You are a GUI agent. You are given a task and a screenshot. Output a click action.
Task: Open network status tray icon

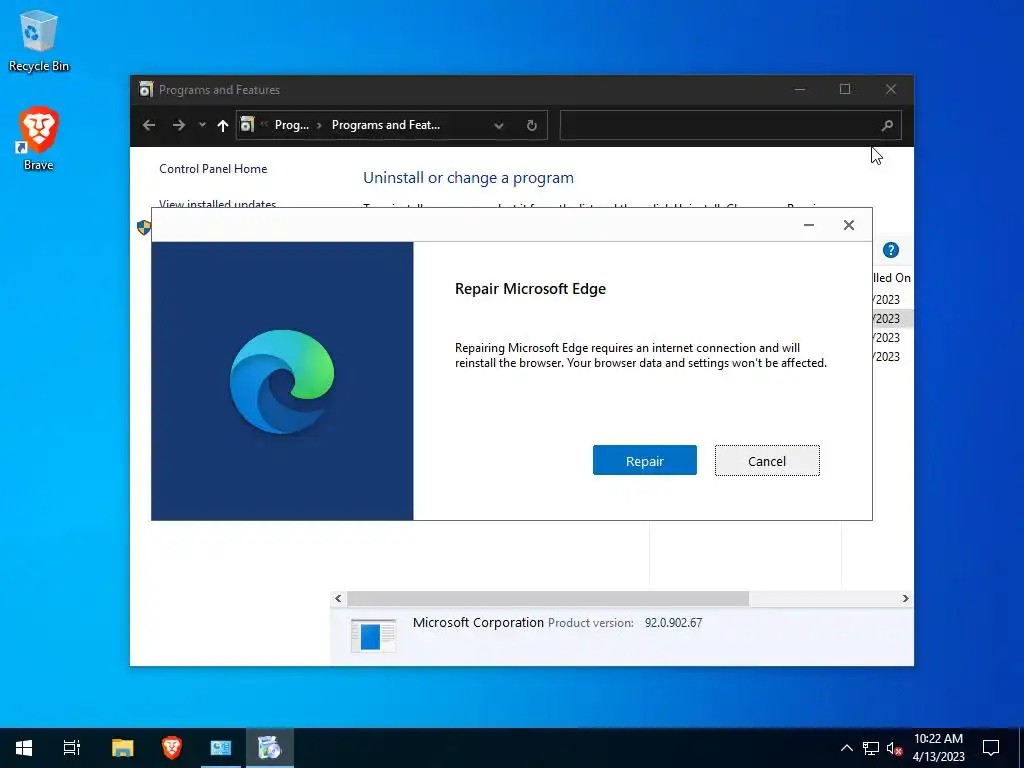tap(871, 748)
